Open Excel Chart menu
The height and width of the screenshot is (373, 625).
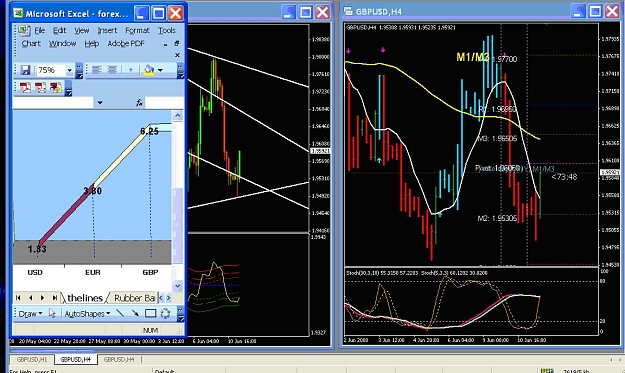[x=31, y=43]
